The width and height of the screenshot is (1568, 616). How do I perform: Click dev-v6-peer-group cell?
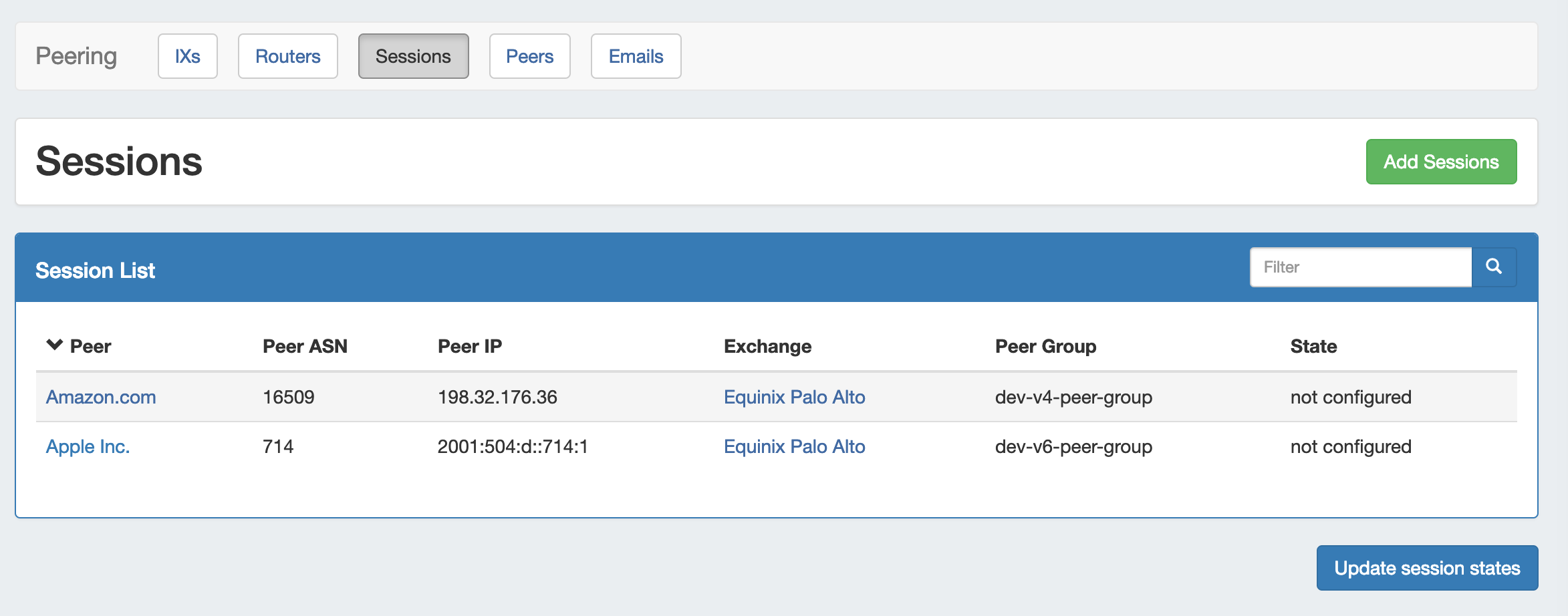pos(1074,446)
